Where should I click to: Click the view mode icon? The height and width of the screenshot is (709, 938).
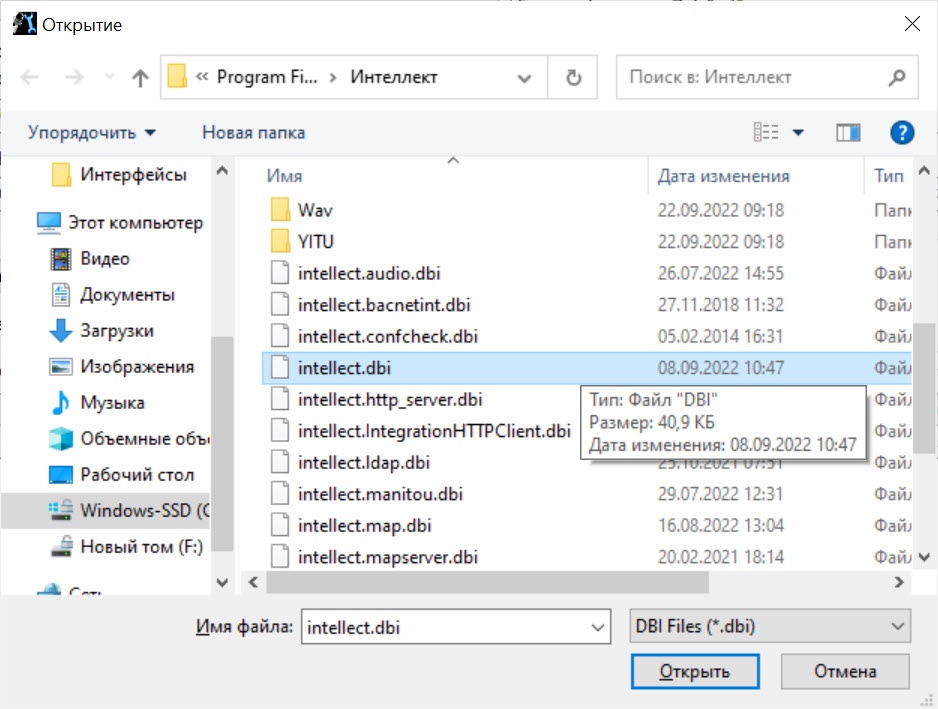[766, 133]
